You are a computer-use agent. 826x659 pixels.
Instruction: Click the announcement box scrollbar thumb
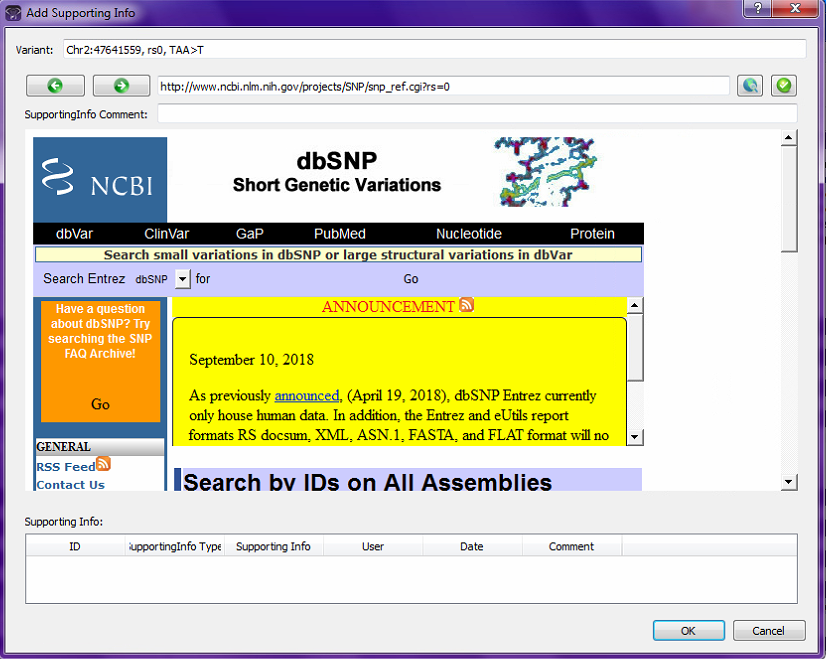point(635,348)
